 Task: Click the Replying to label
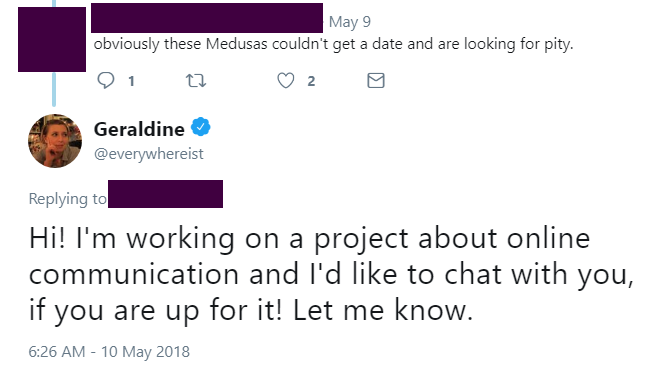pyautogui.click(x=67, y=199)
